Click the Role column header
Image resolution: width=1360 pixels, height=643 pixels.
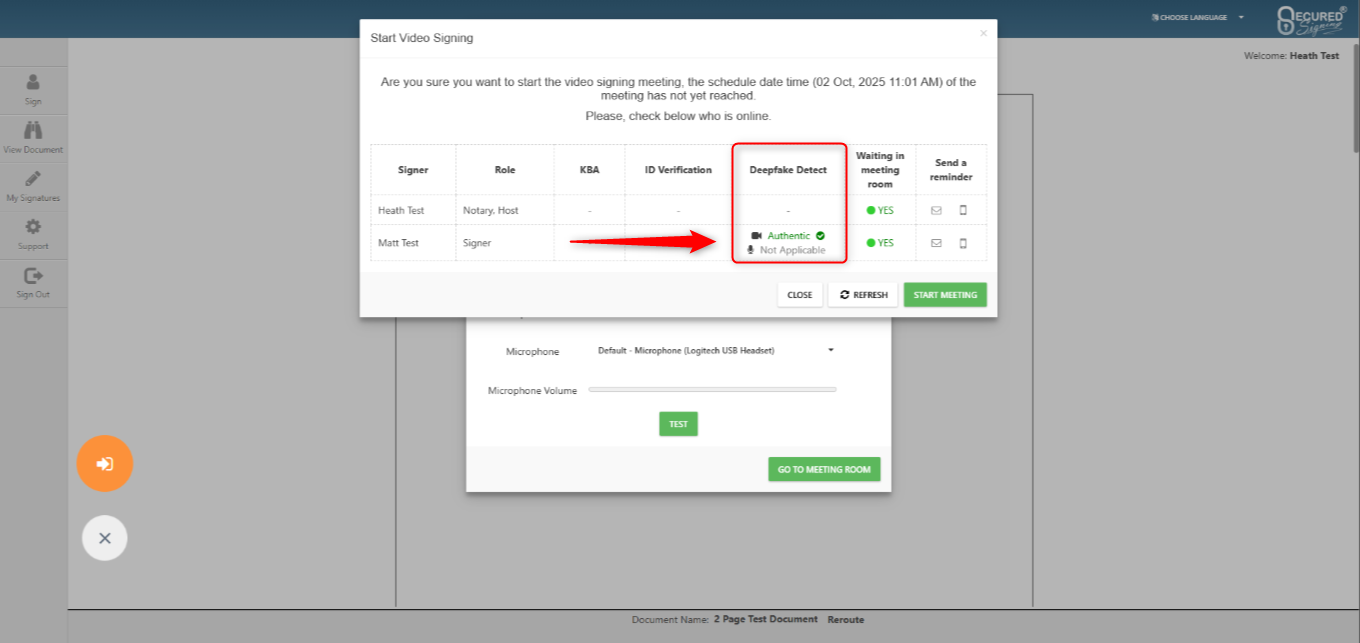(505, 170)
